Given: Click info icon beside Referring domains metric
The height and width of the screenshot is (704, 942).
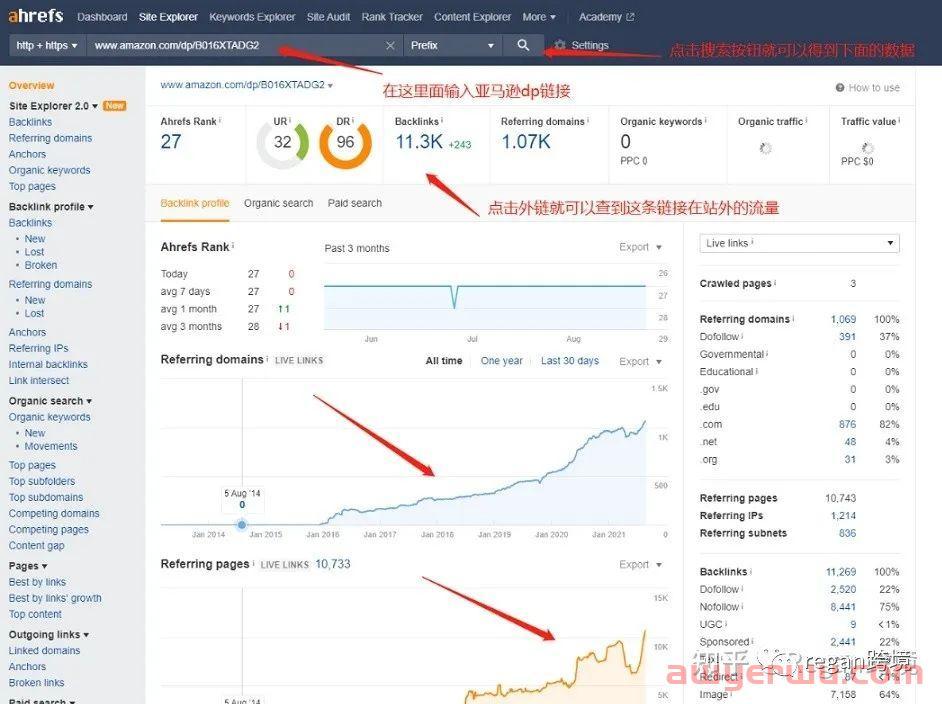Looking at the screenshot, I should pyautogui.click(x=588, y=120).
